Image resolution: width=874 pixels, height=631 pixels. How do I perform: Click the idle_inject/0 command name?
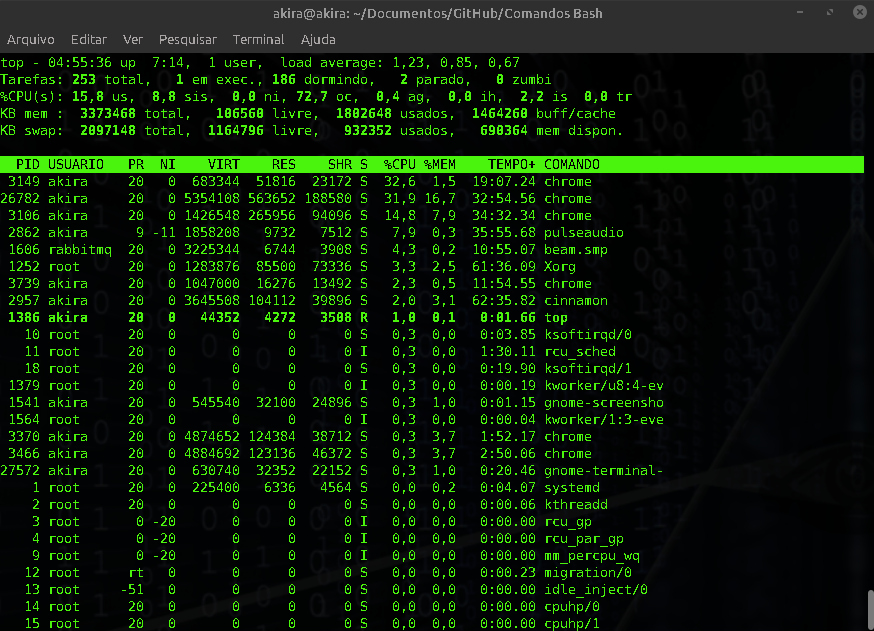tap(596, 590)
